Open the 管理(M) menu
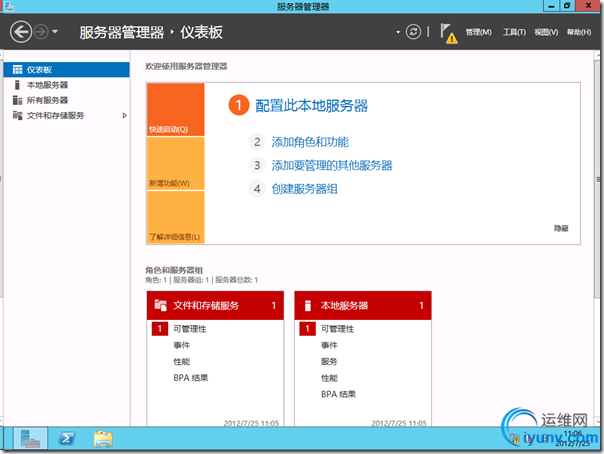Image resolution: width=604 pixels, height=454 pixels. click(x=478, y=32)
